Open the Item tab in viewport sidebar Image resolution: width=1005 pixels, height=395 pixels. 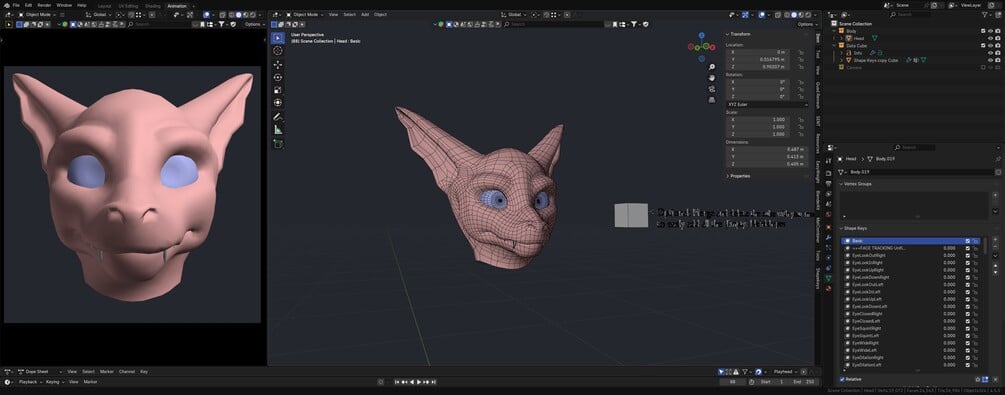tap(818, 38)
